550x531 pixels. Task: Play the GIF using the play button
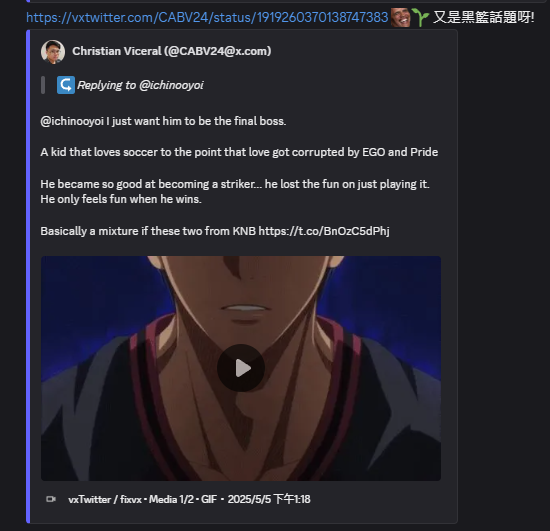click(241, 368)
